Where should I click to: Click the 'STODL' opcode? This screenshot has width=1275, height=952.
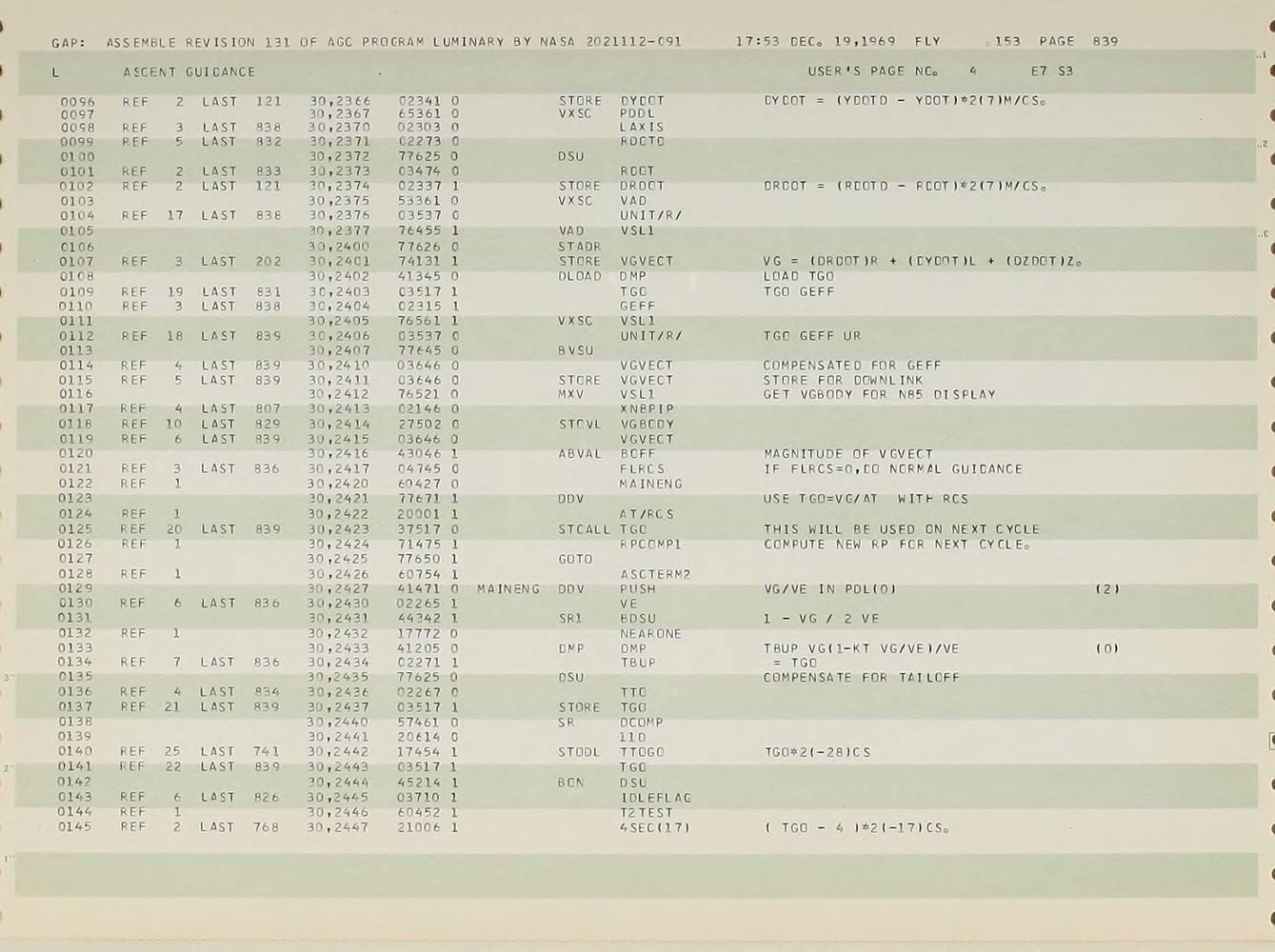click(x=579, y=751)
